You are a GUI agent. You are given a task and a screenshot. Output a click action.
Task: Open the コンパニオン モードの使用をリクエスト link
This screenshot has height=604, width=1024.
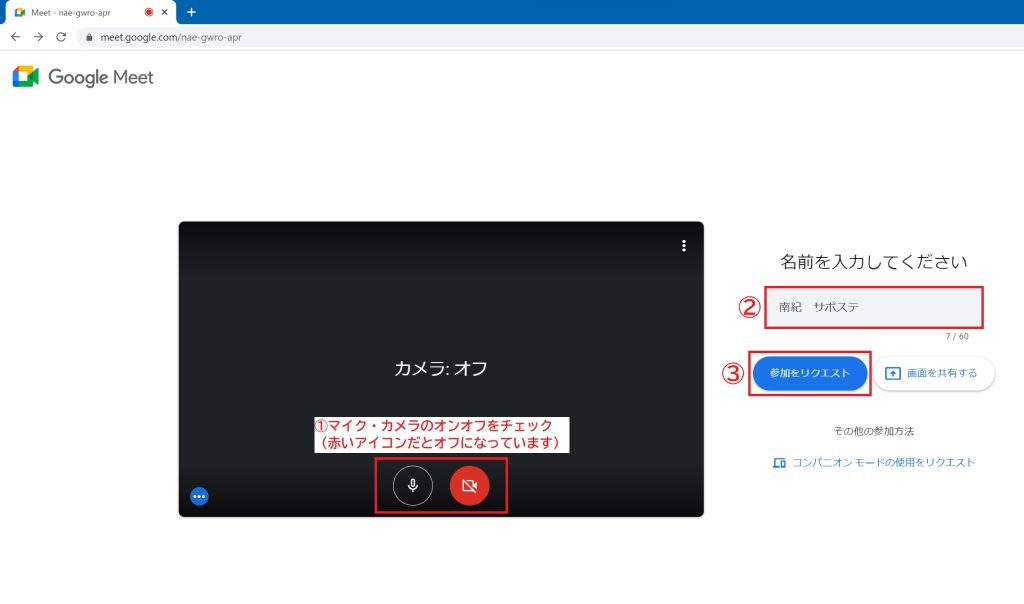pos(874,462)
